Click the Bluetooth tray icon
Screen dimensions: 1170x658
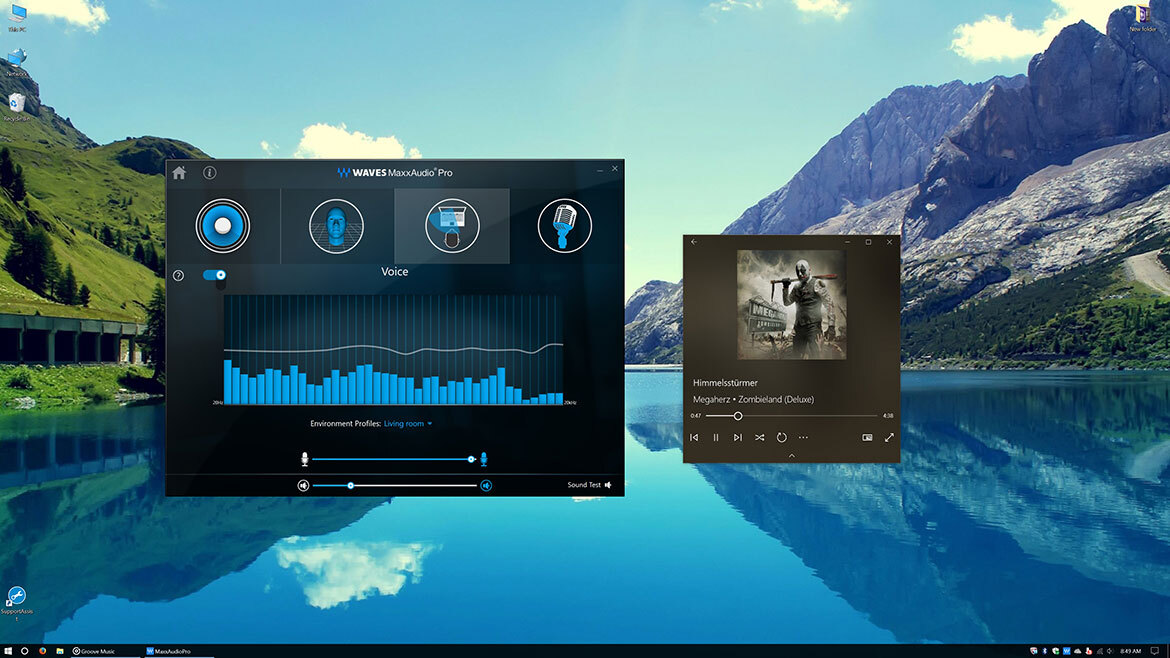1045,651
